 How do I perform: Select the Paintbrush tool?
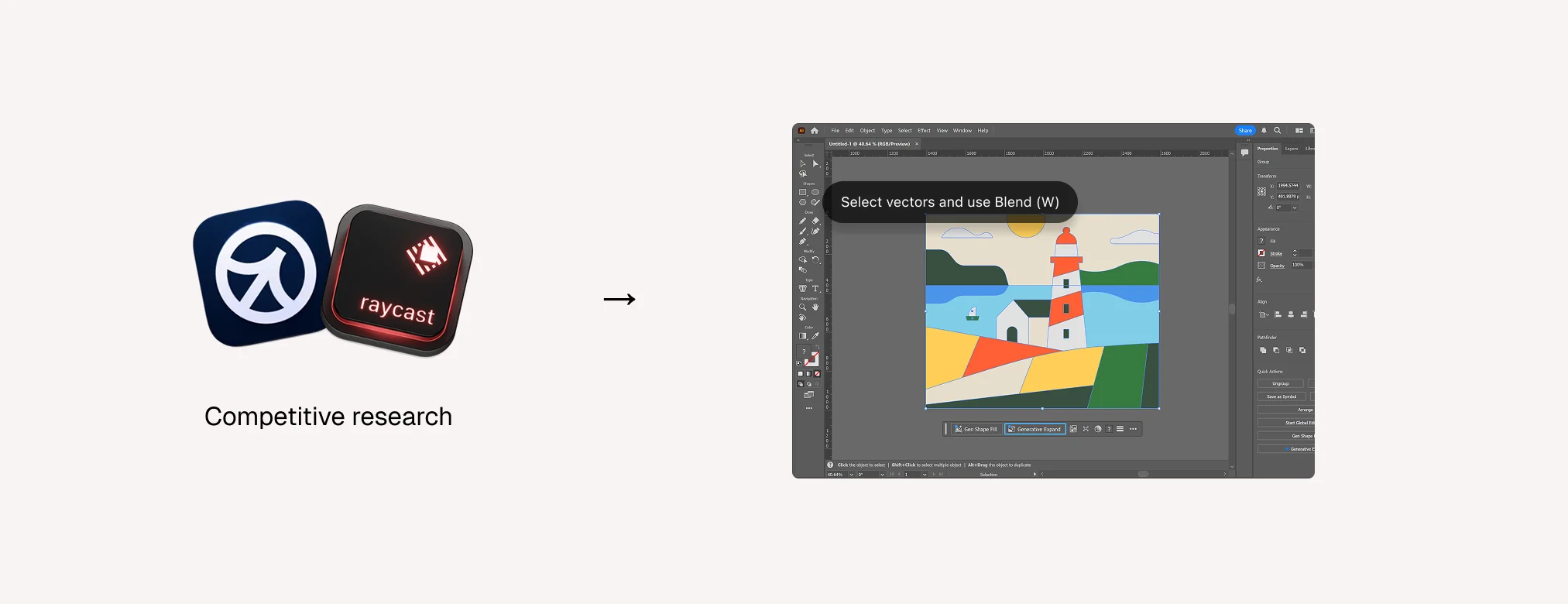click(803, 231)
